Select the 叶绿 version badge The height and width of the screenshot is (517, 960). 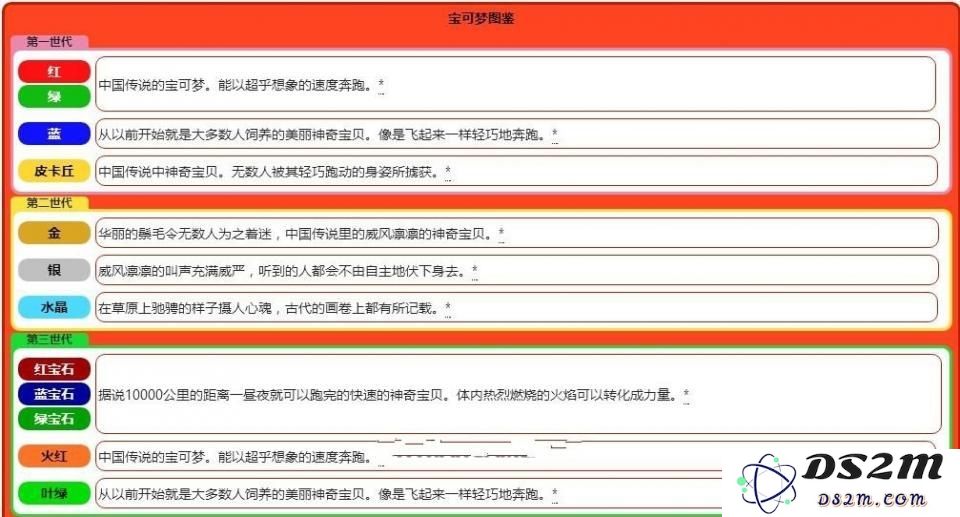point(54,493)
